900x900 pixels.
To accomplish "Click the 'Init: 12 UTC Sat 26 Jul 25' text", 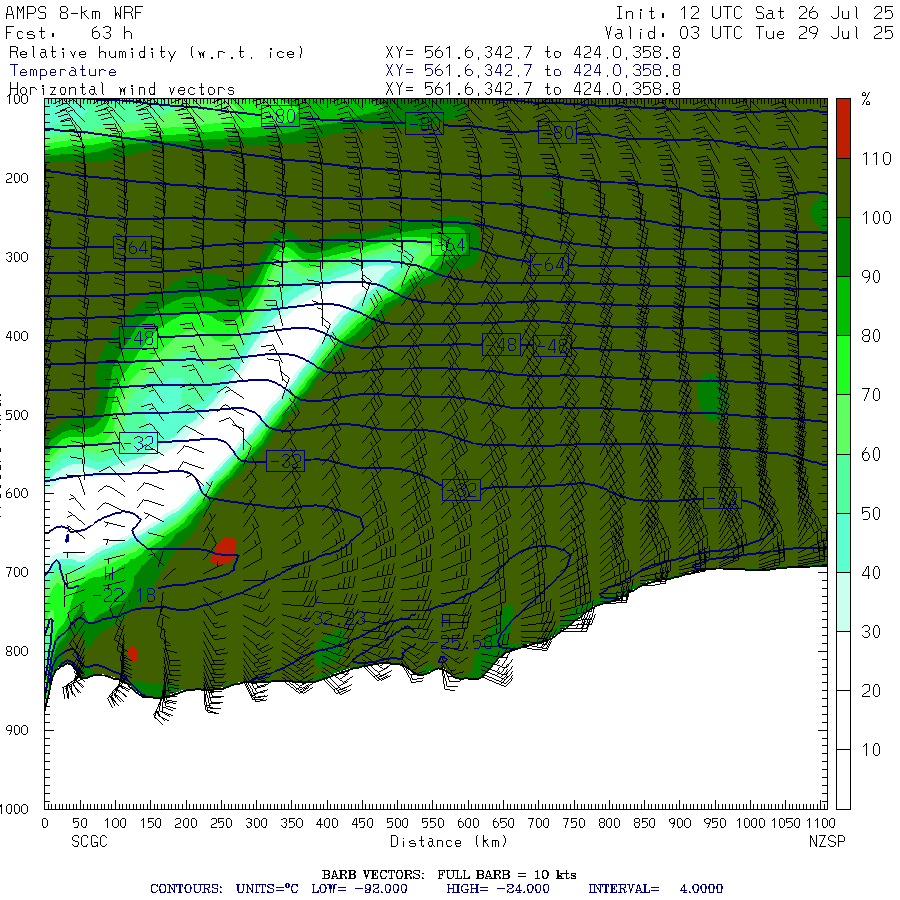I will pyautogui.click(x=754, y=13).
